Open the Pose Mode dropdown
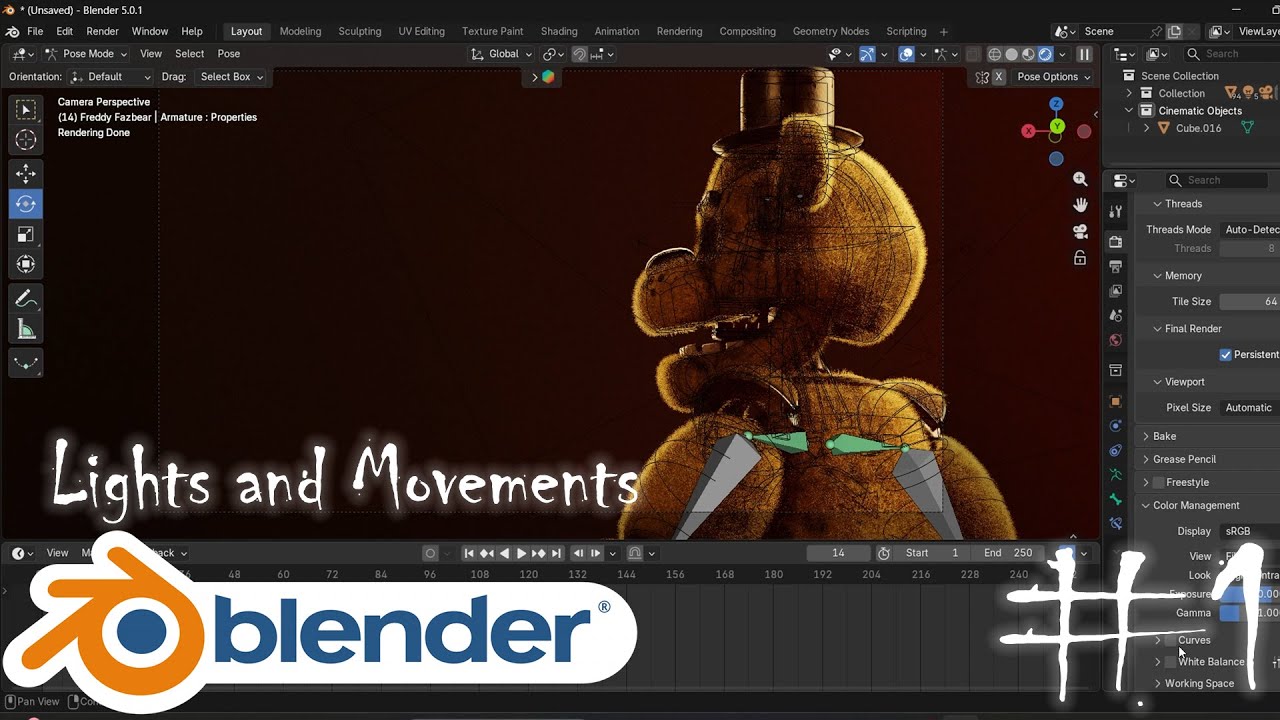The image size is (1280, 720). tap(86, 54)
